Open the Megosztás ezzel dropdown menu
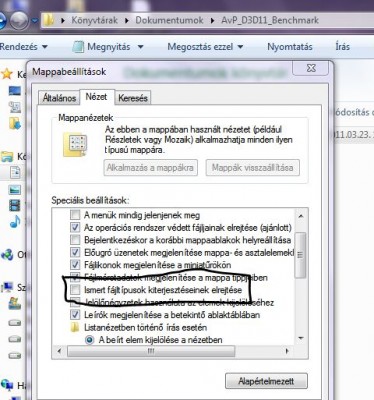The height and width of the screenshot is (400, 374). [205, 47]
